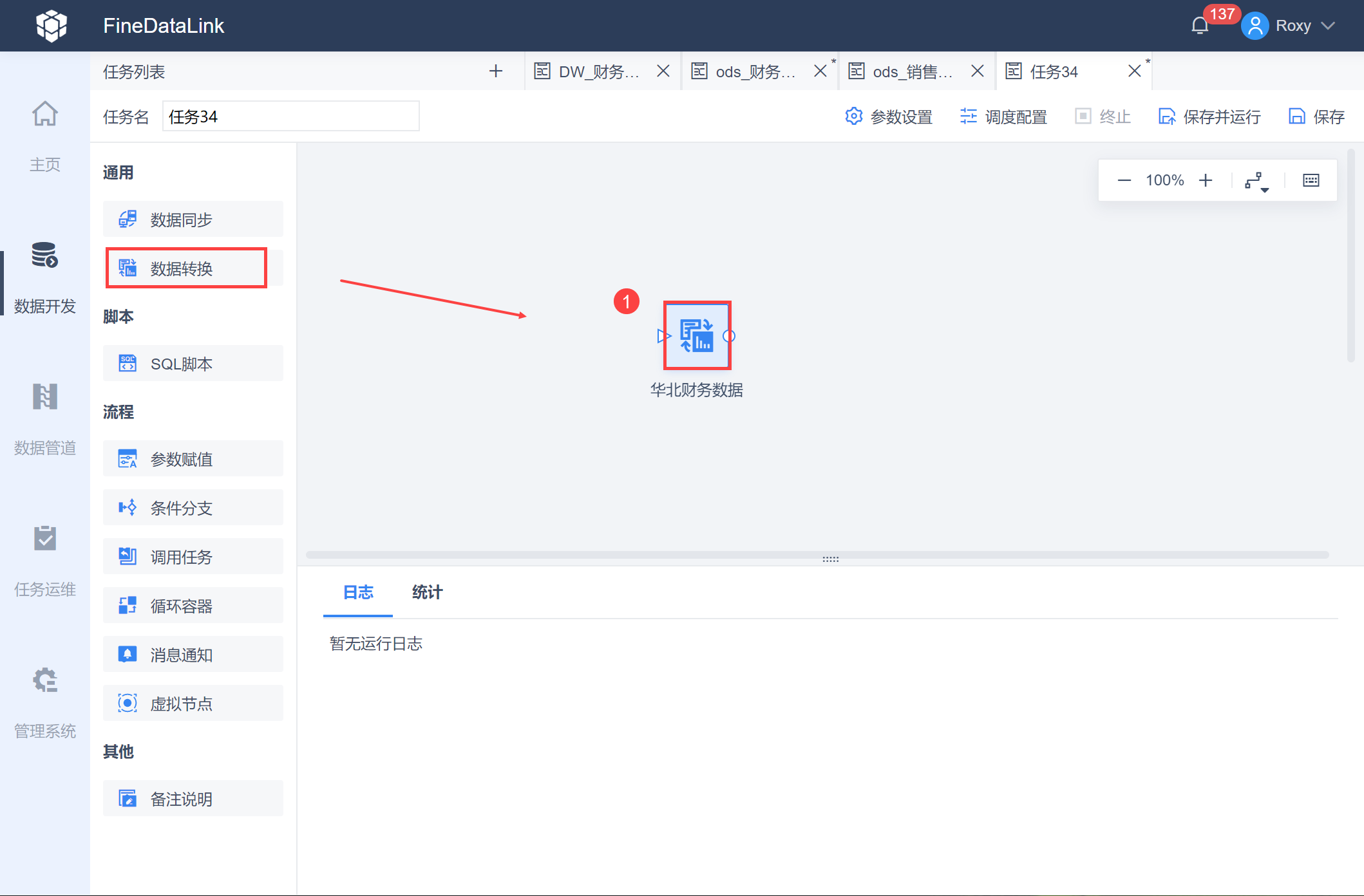Click the notification bell icon
Viewport: 1364px width, 896px height.
coord(1200,26)
